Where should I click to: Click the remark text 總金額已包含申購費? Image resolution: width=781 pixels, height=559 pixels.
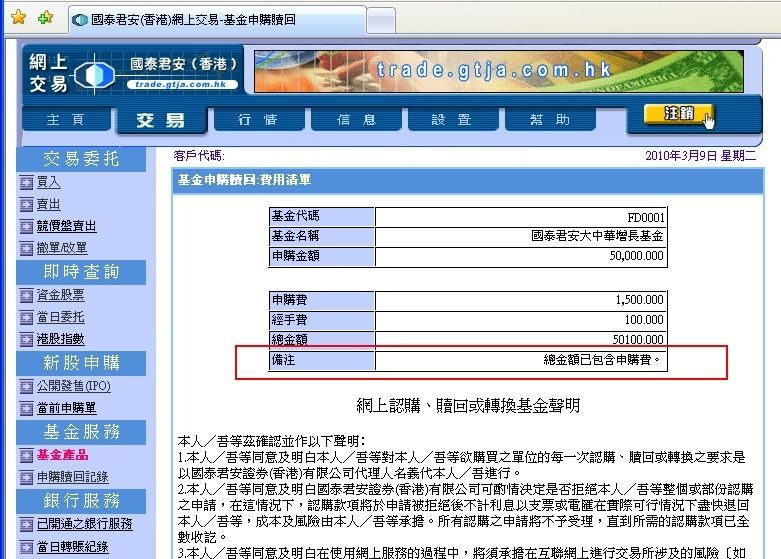602,360
